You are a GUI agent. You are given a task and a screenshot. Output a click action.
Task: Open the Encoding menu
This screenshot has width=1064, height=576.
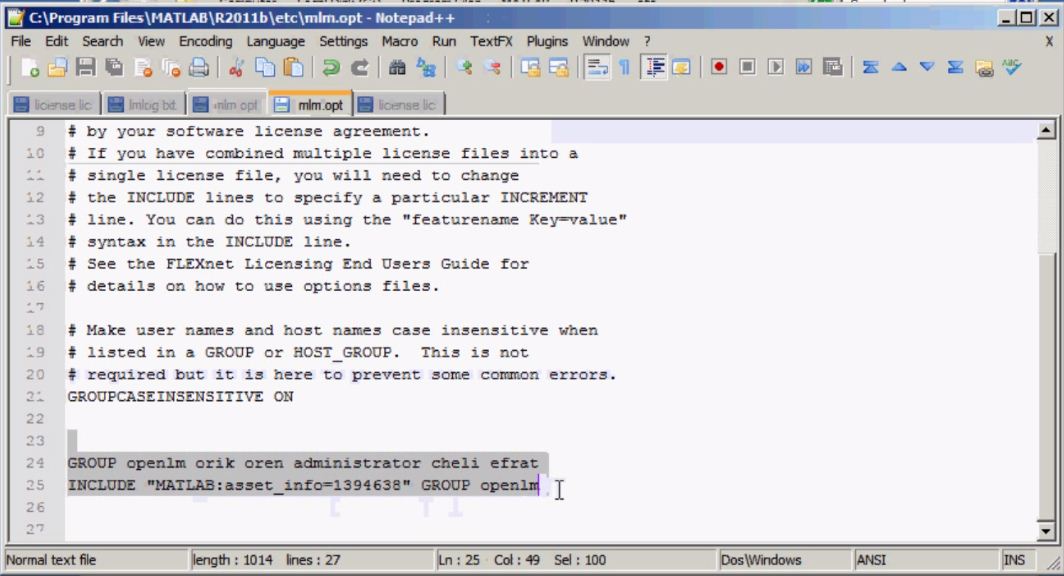coord(205,41)
